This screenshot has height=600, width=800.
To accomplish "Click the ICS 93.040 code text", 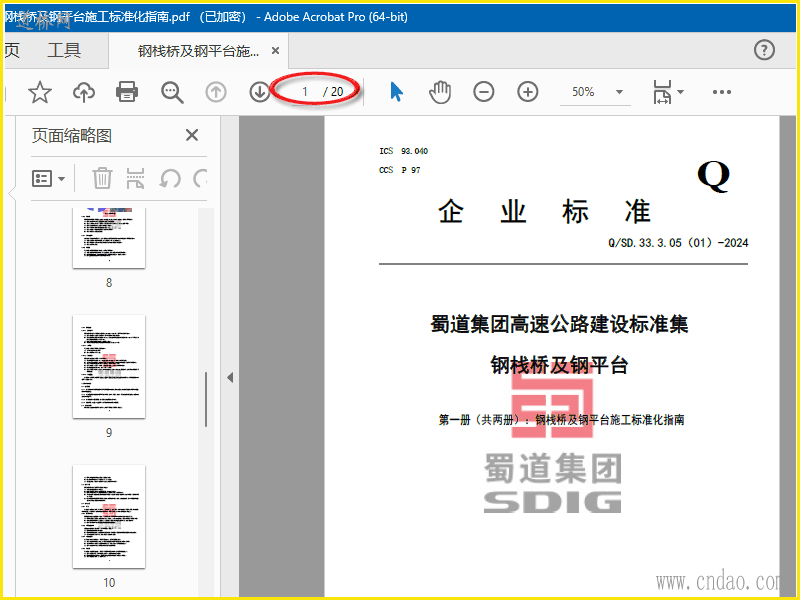I will 404,151.
